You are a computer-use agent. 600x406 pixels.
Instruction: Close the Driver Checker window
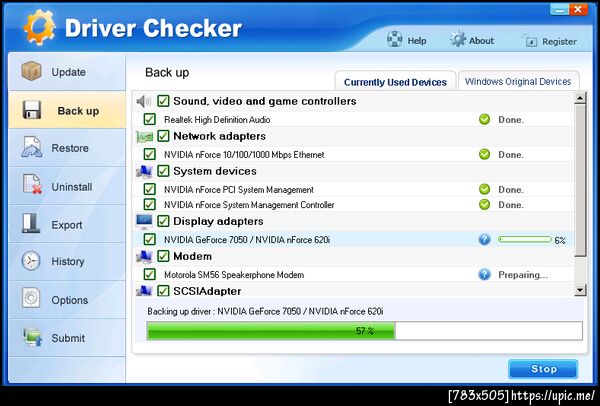click(578, 10)
